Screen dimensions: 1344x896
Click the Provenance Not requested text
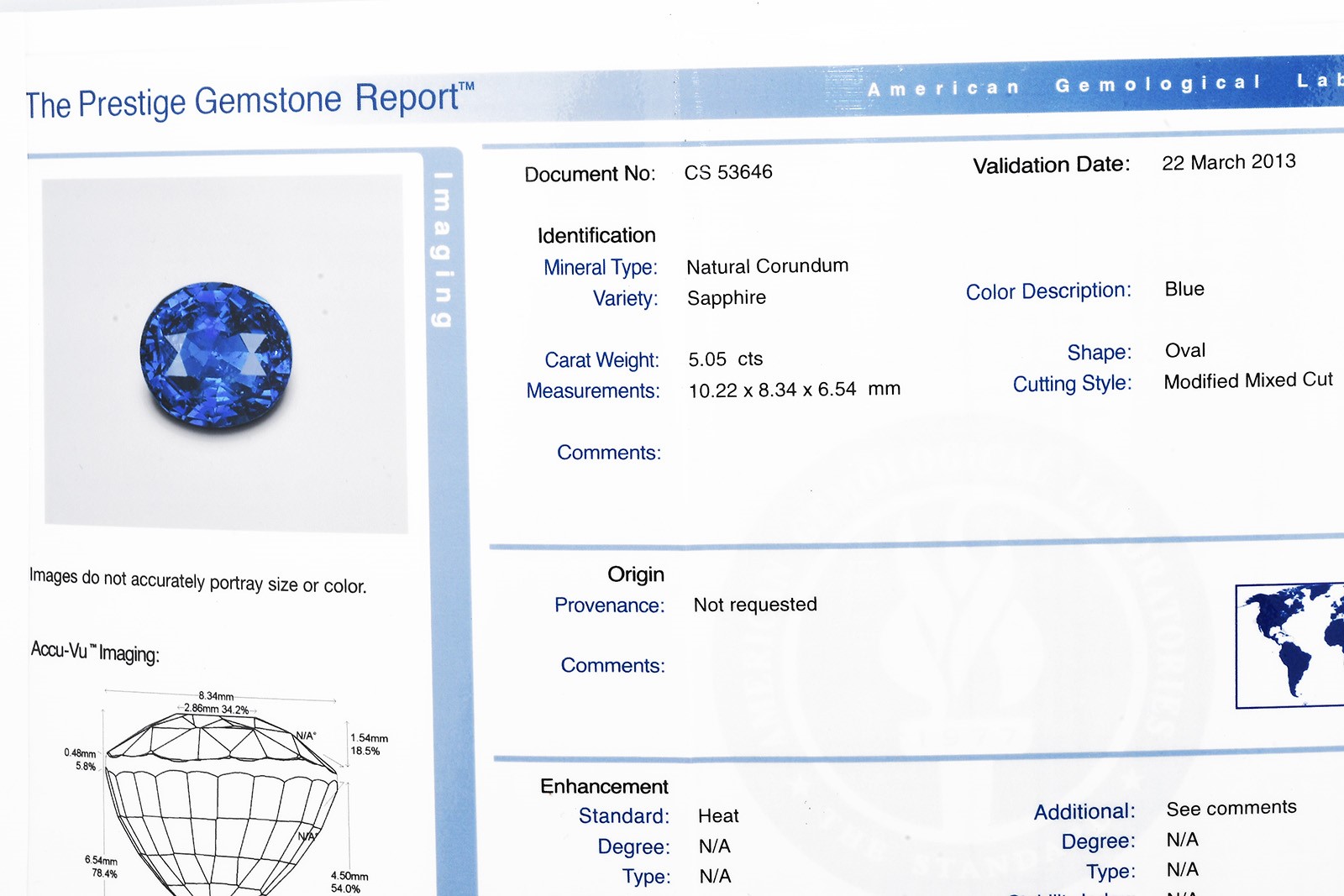click(754, 605)
